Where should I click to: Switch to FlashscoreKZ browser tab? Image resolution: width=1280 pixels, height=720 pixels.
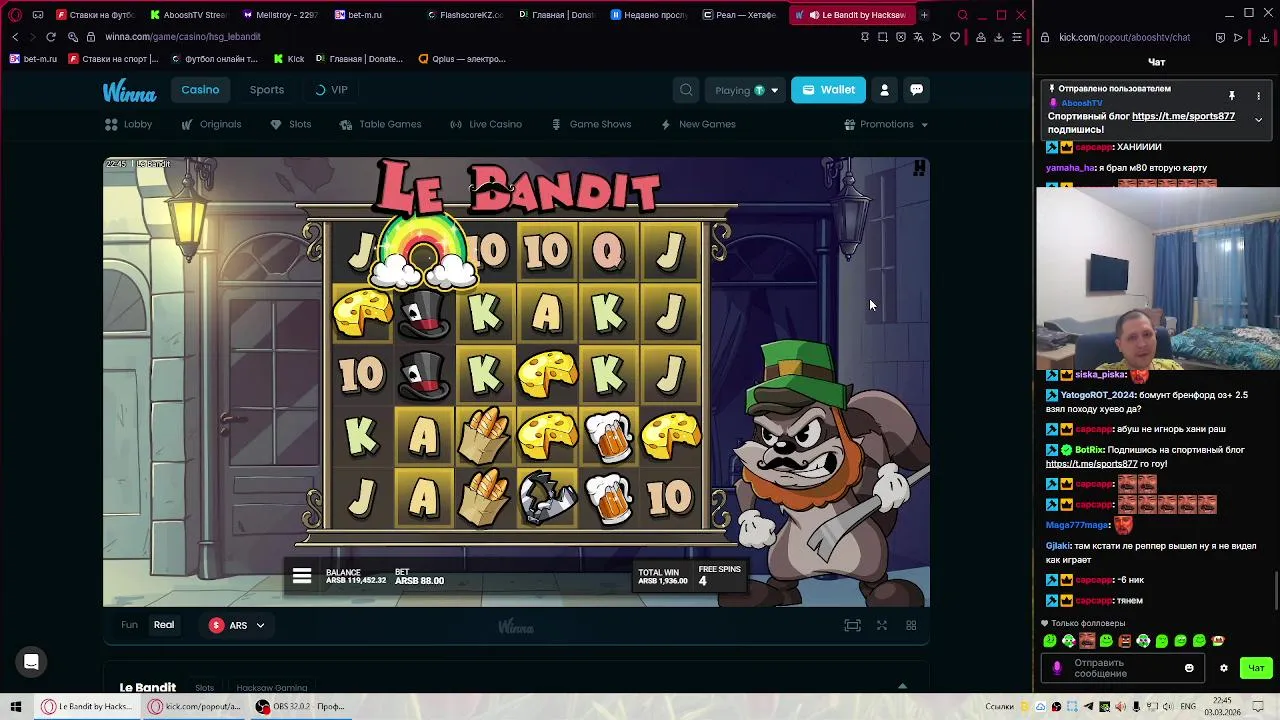[x=464, y=15]
